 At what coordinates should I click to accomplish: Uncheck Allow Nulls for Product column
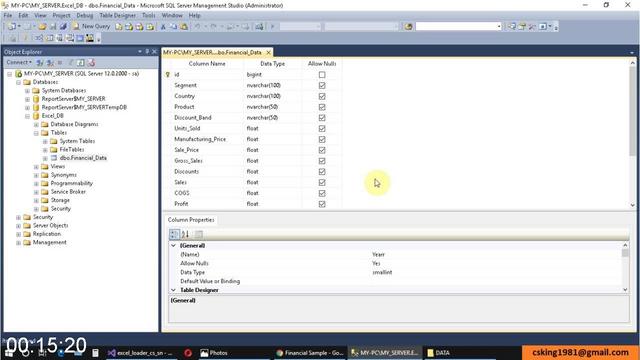(x=322, y=107)
